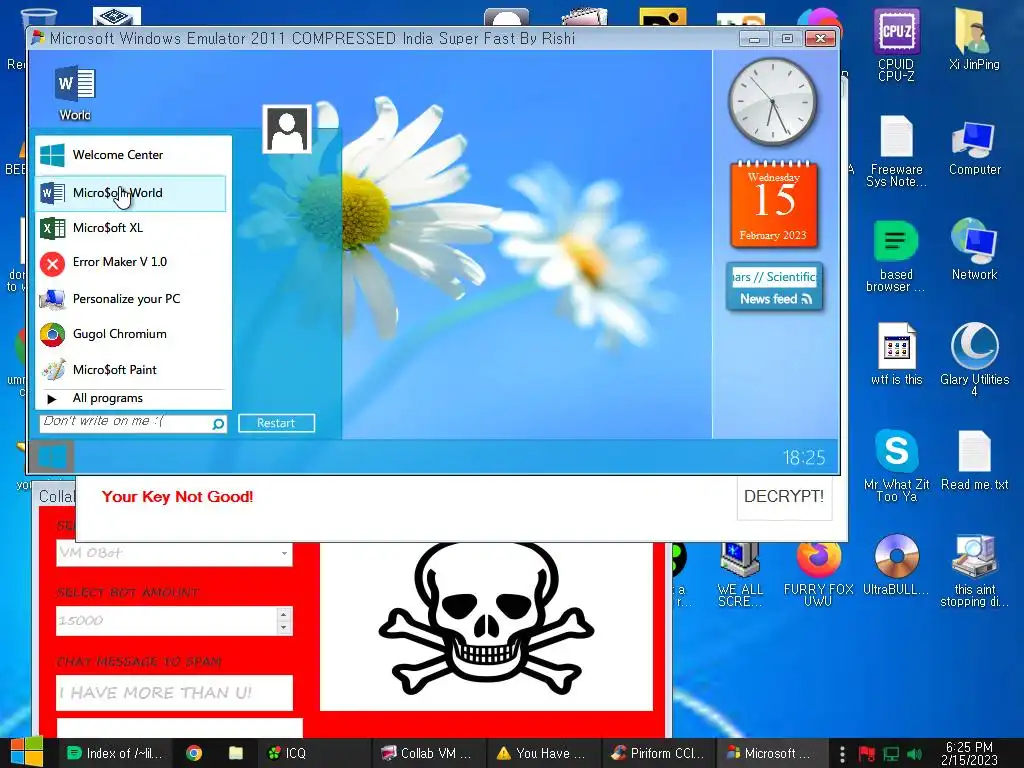Click the analog clock gadget
Image resolution: width=1024 pixels, height=768 pixels.
tap(773, 101)
